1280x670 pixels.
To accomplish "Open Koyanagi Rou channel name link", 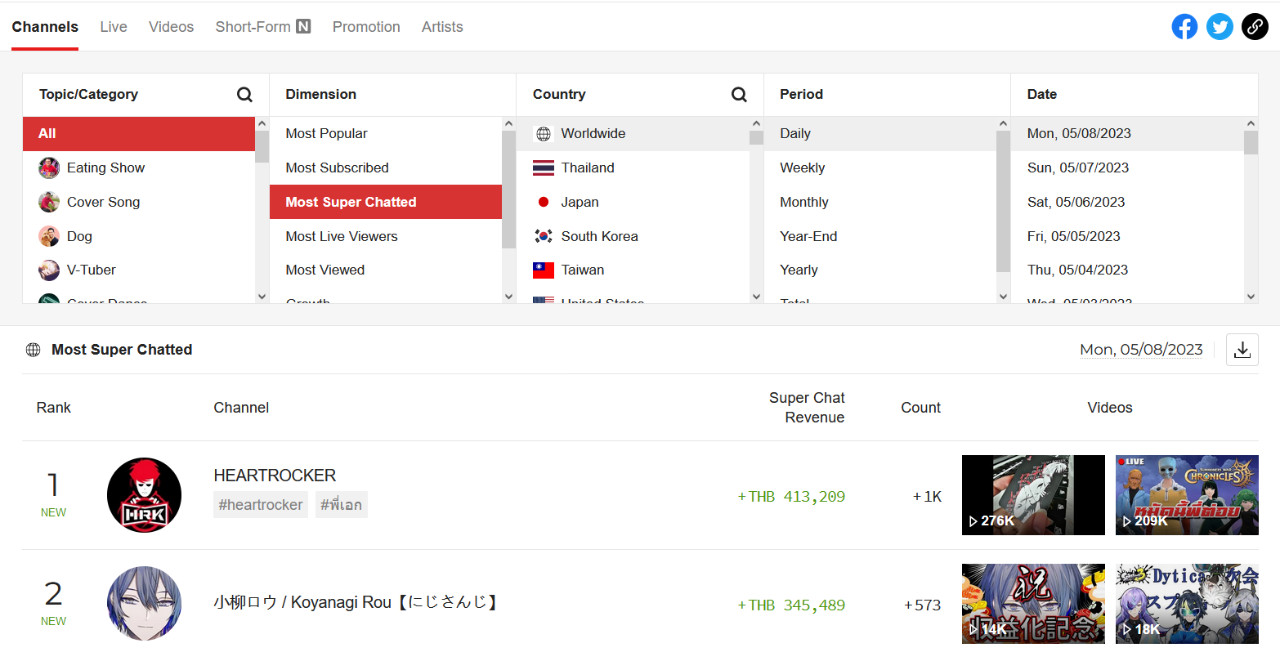I will point(356,603).
